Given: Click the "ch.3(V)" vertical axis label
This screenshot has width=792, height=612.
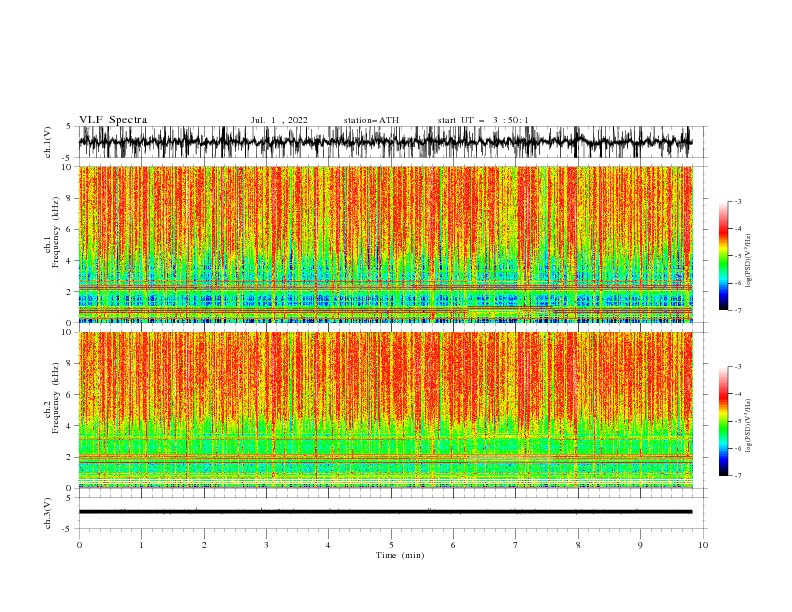Looking at the screenshot, I should (x=48, y=513).
